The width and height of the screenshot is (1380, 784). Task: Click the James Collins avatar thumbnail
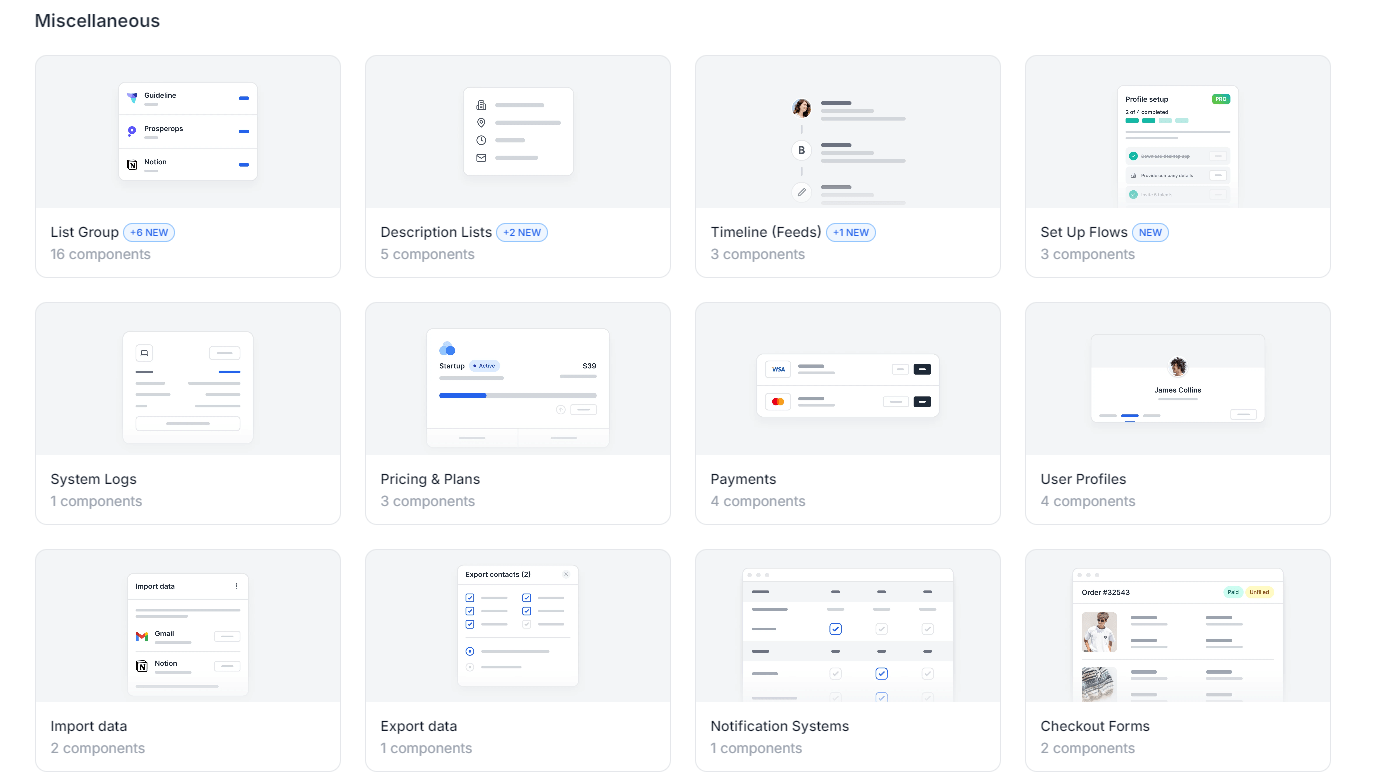point(1176,368)
